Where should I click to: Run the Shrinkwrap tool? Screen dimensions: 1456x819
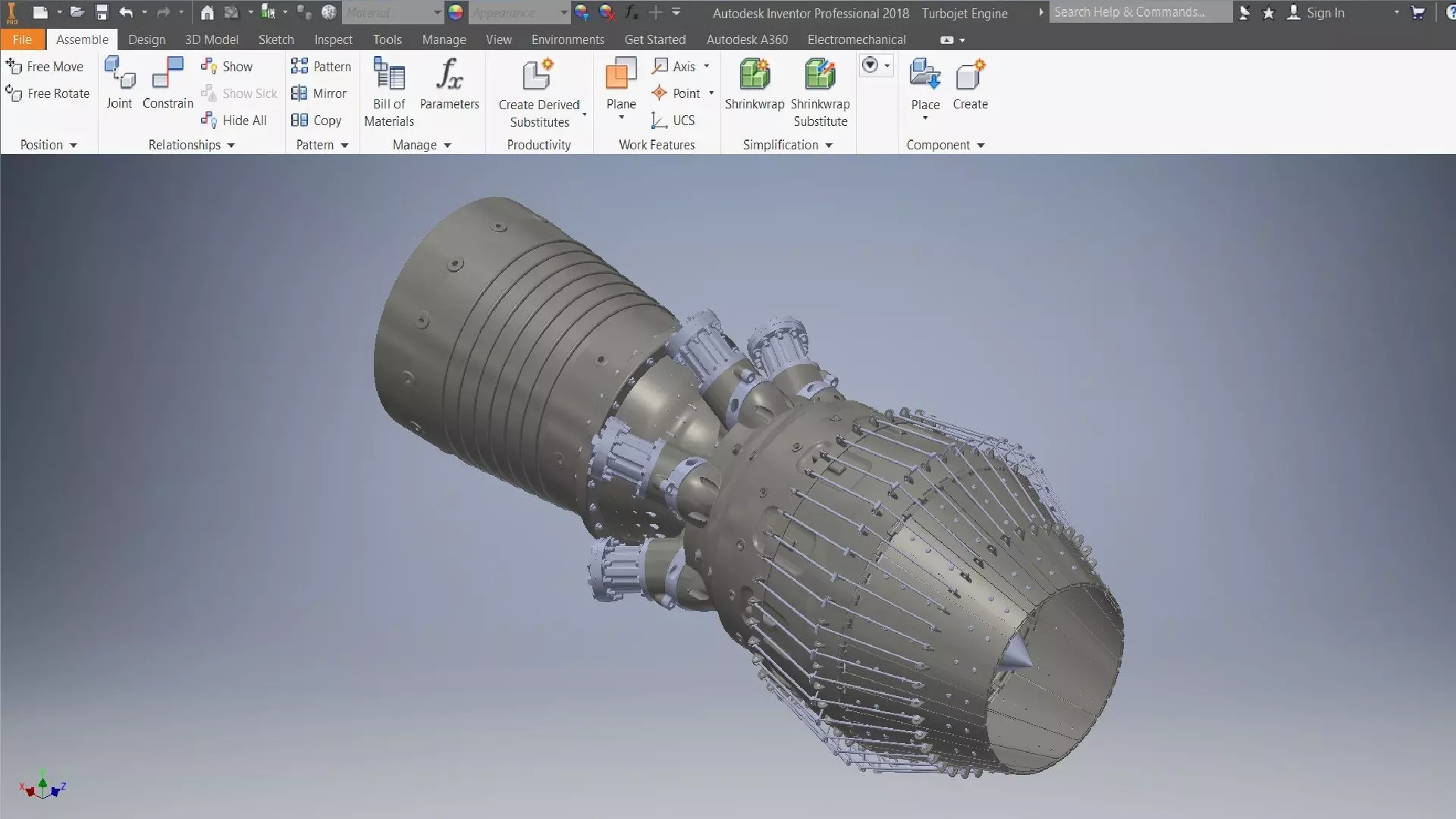click(755, 83)
